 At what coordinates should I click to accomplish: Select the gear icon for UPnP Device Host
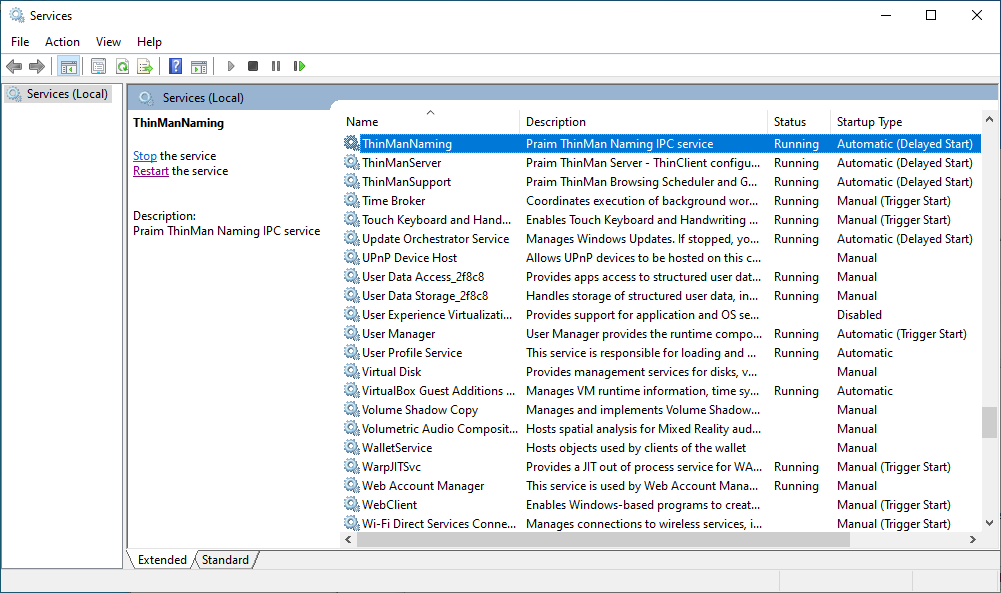pos(352,257)
